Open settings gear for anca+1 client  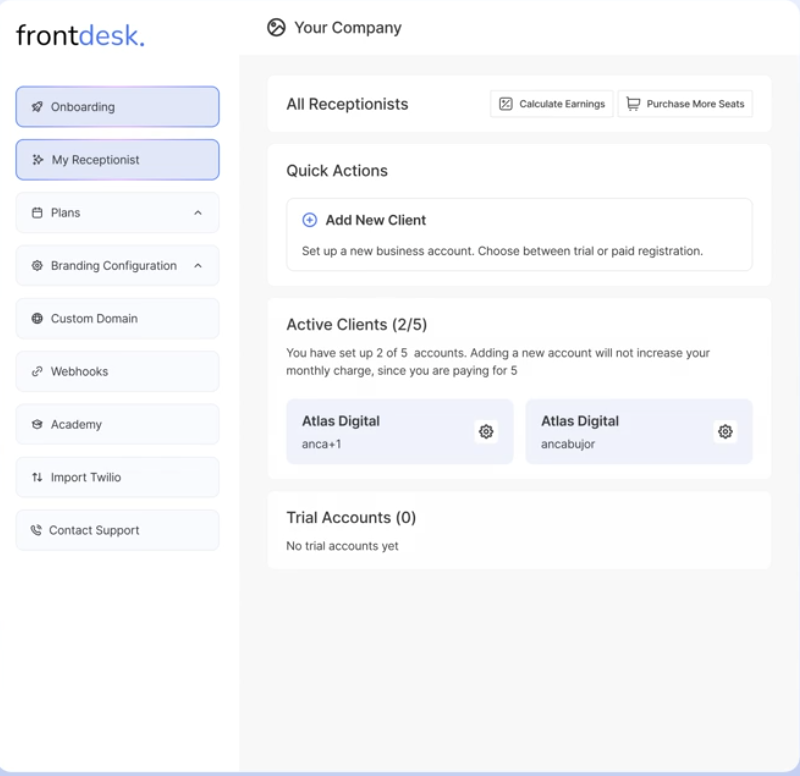[x=486, y=432]
